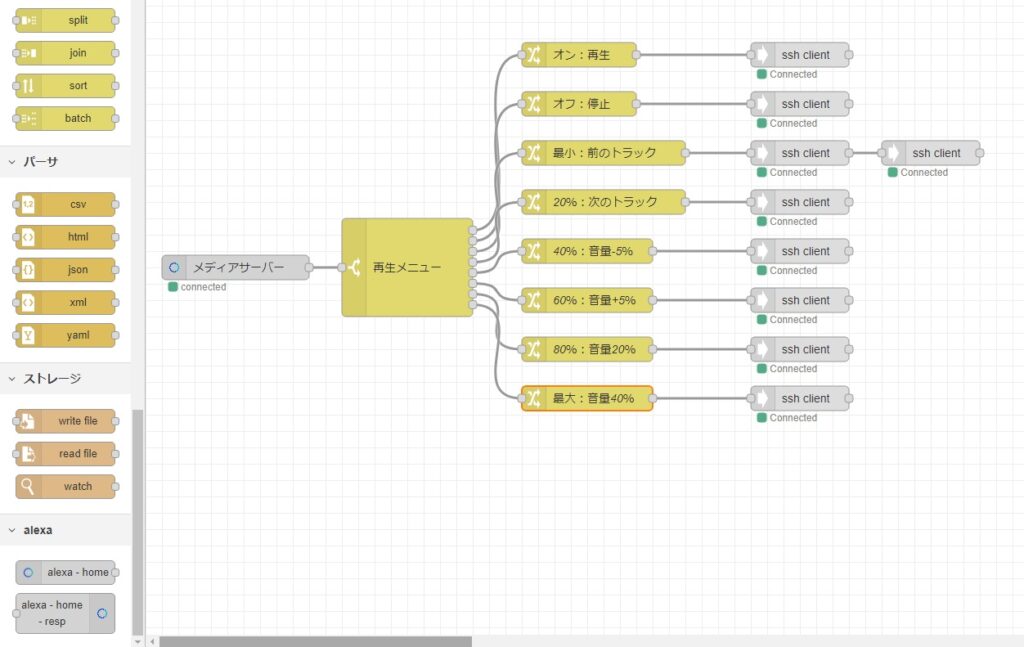This screenshot has height=647, width=1024.
Task: Click the palette vertical scrollbar
Action: pyautogui.click(x=137, y=522)
